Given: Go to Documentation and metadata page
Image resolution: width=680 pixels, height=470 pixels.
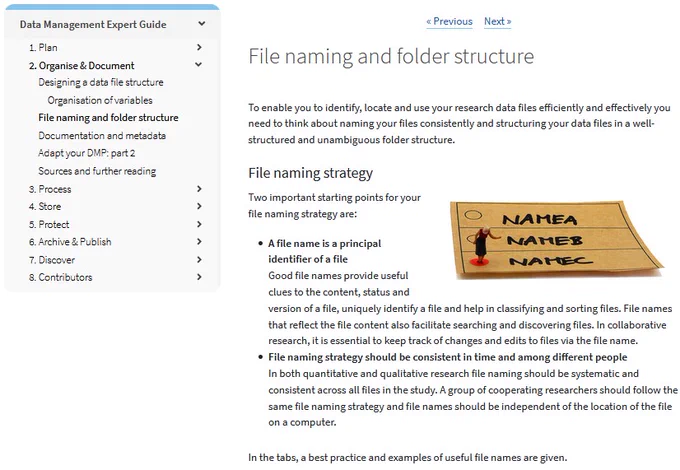Looking at the screenshot, I should click(102, 136).
